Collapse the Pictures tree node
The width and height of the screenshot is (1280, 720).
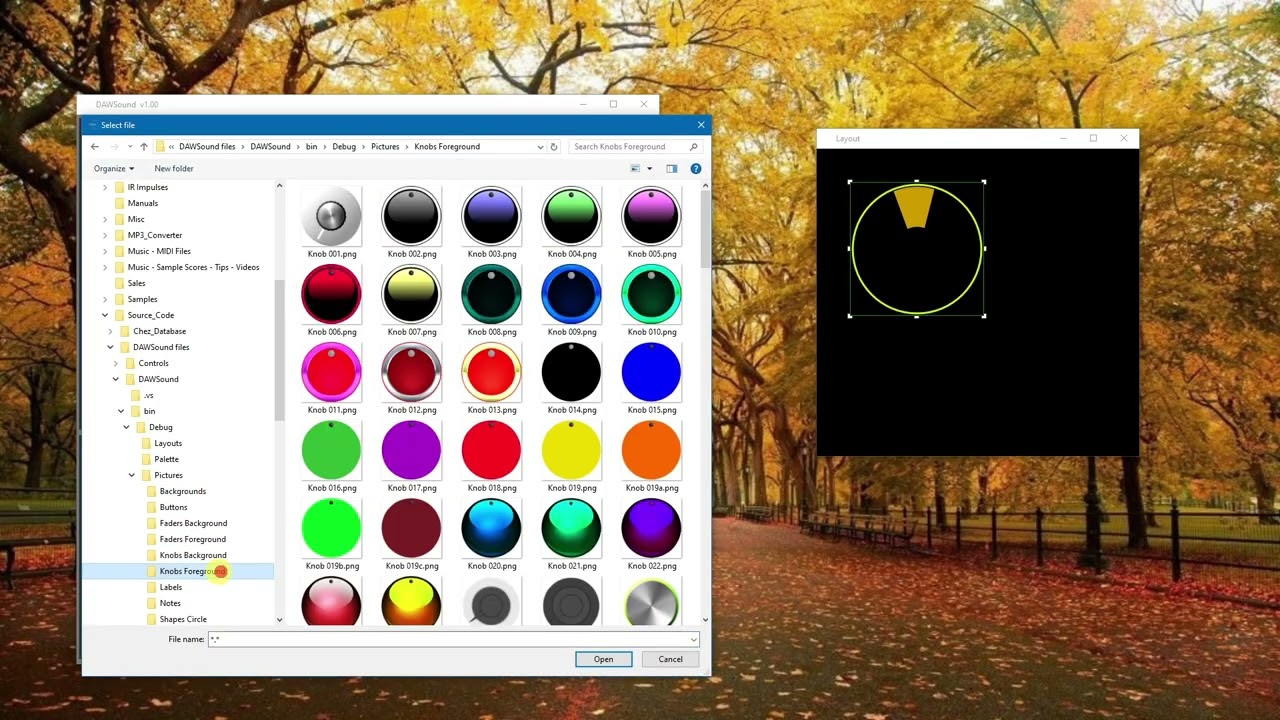132,475
